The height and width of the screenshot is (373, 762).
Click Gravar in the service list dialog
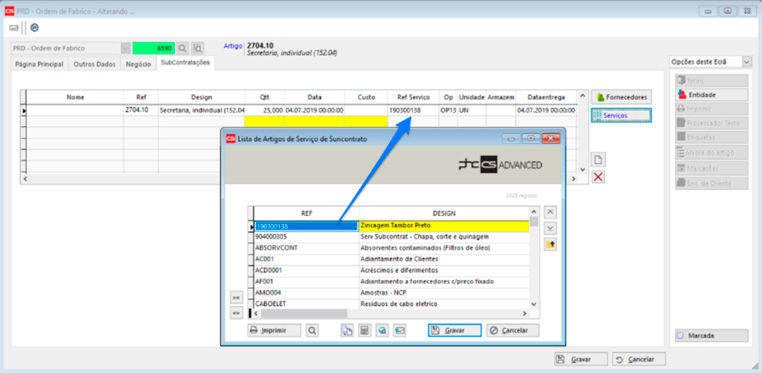[454, 331]
